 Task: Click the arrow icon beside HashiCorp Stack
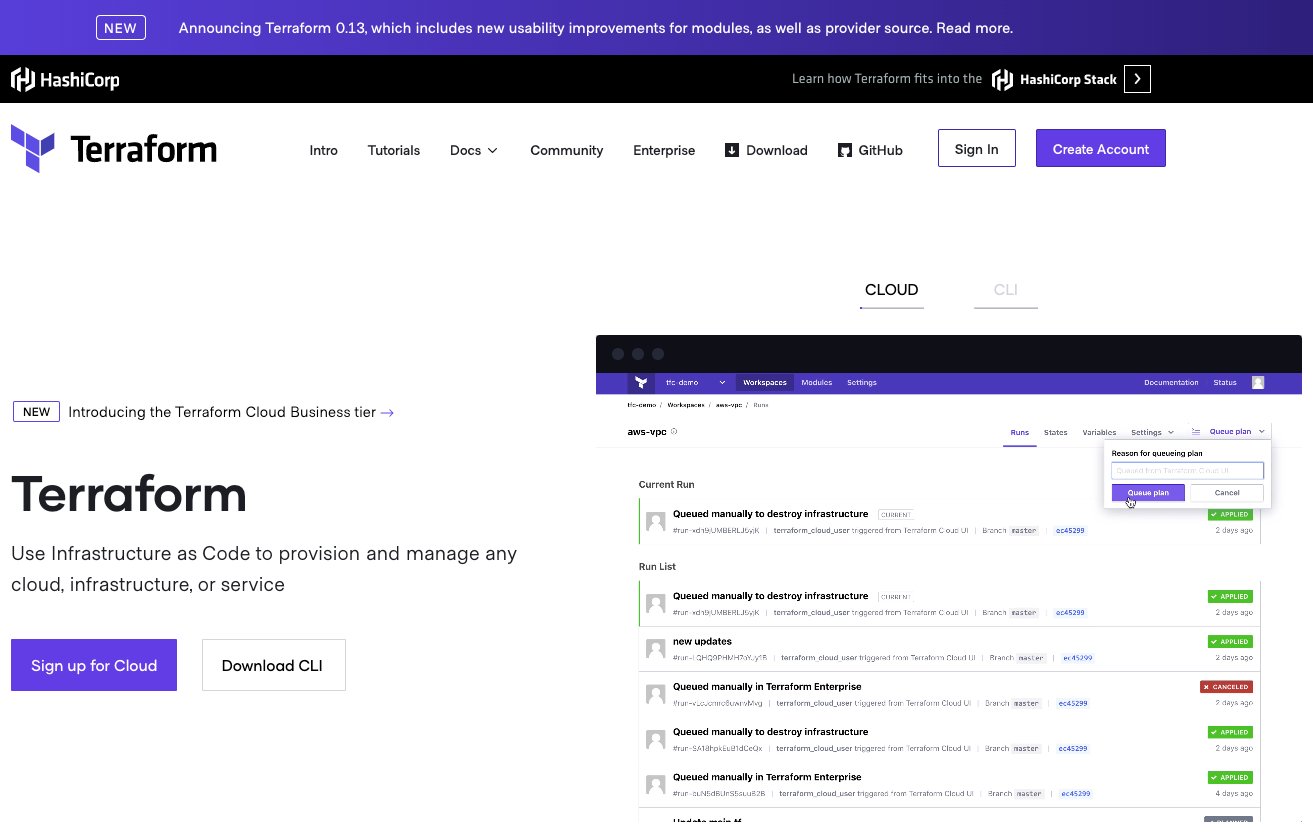click(1137, 79)
